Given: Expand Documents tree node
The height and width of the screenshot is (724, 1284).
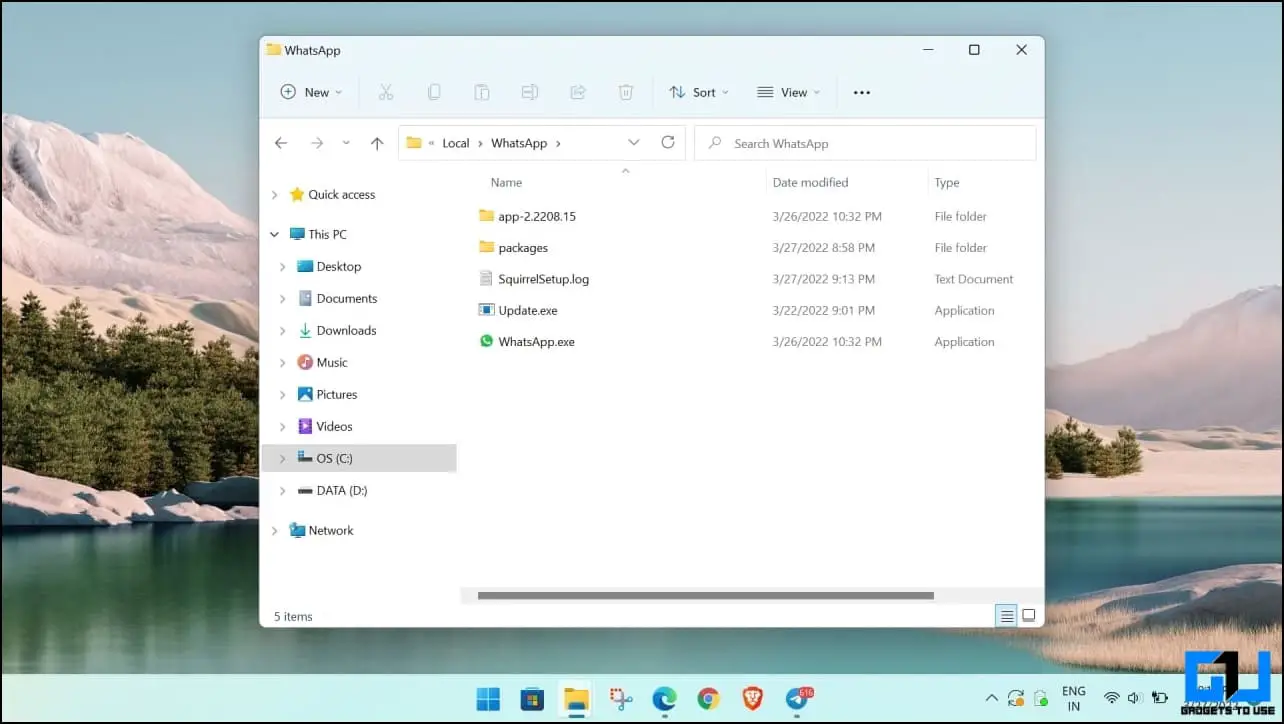Looking at the screenshot, I should click(283, 299).
